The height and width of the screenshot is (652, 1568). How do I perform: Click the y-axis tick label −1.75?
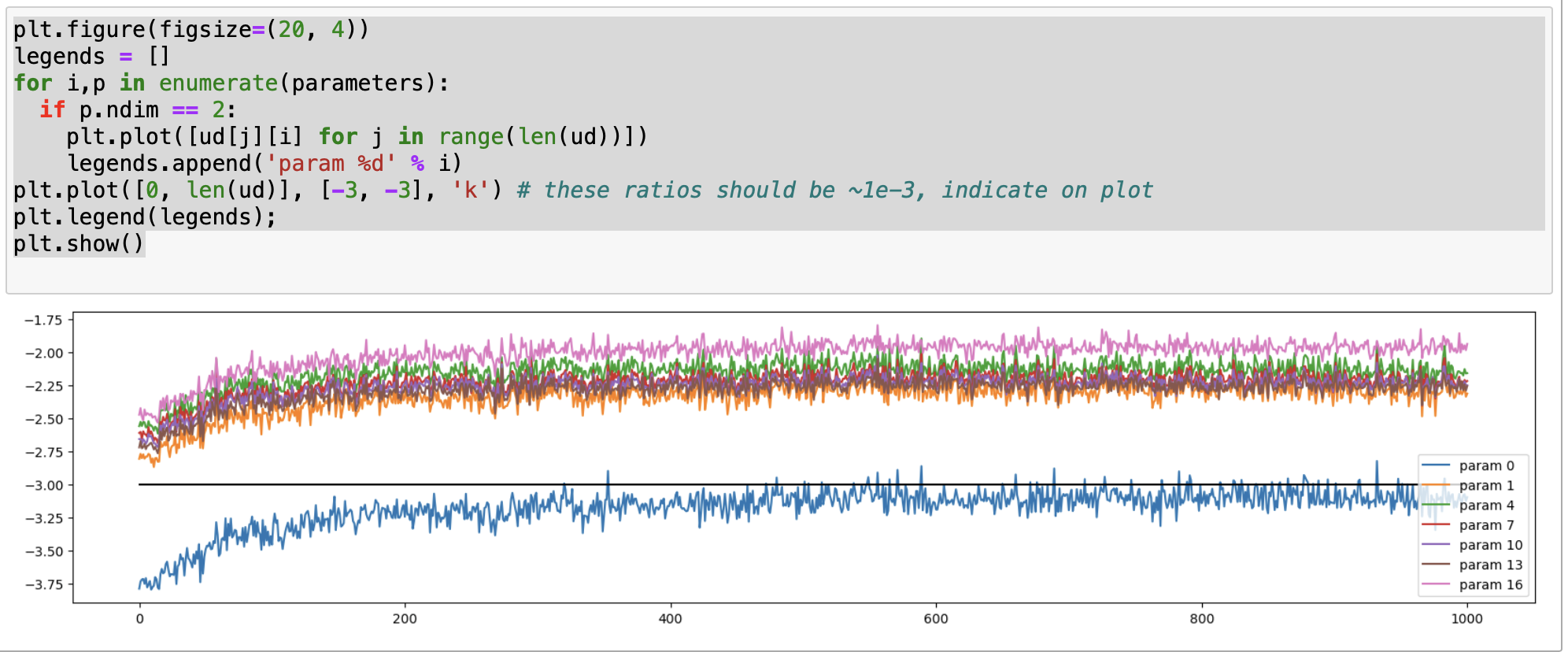[44, 320]
